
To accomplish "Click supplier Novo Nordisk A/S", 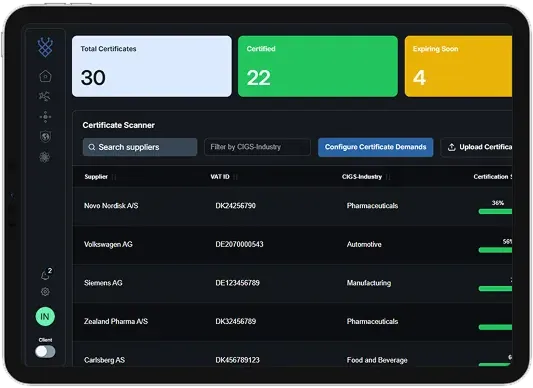I will point(111,205).
